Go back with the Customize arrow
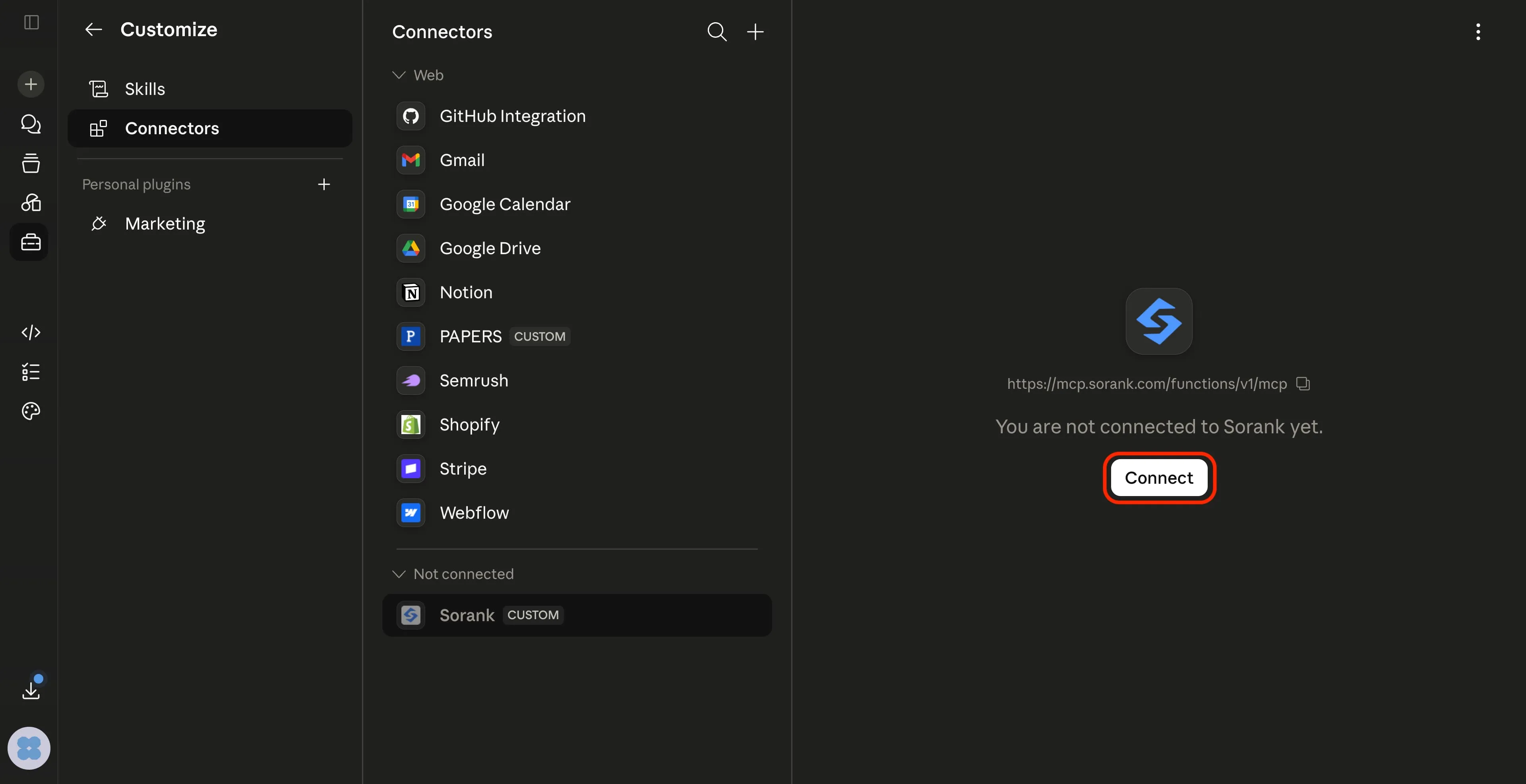The image size is (1526, 784). (x=94, y=30)
